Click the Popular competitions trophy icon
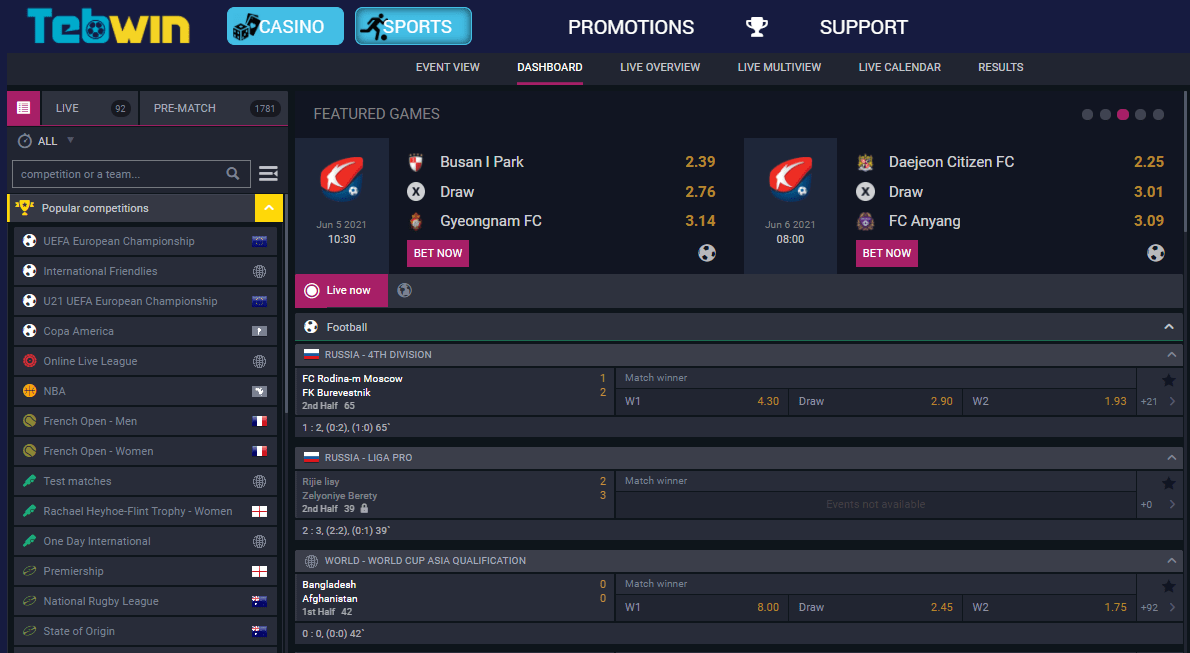The height and width of the screenshot is (653, 1190). click(25, 207)
